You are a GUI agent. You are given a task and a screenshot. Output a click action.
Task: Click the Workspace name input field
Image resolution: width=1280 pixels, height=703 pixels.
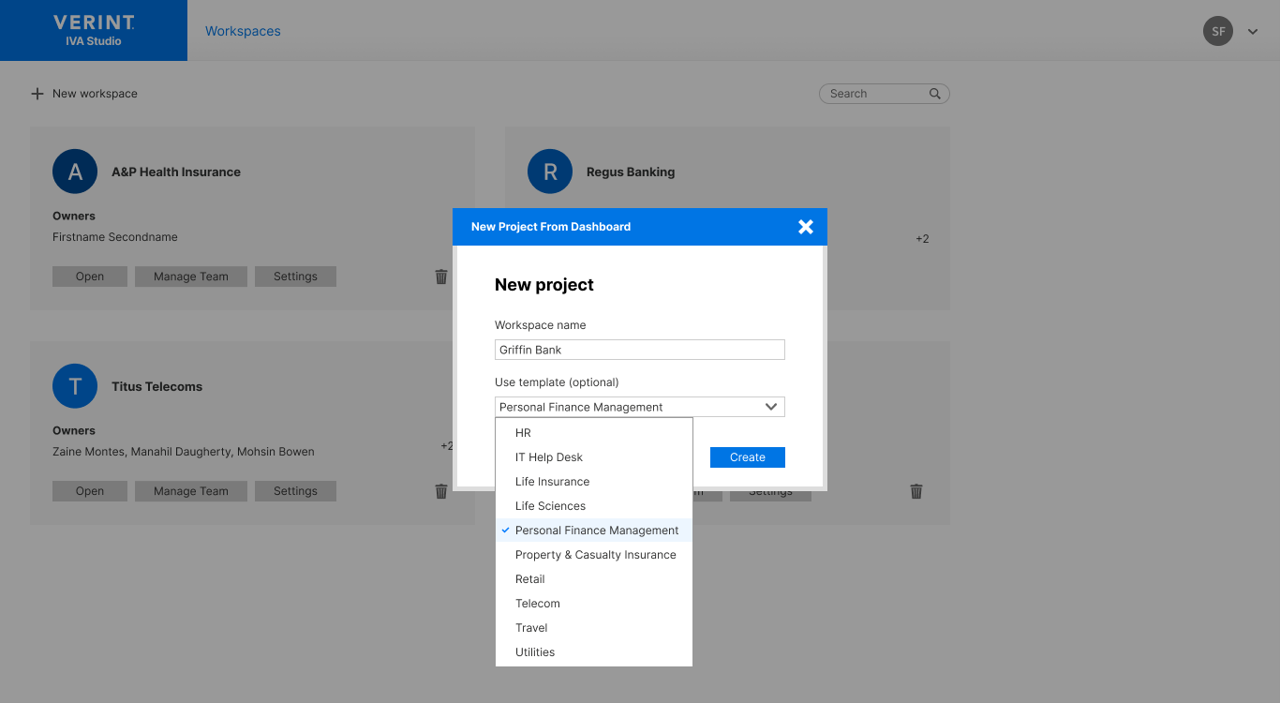click(x=639, y=350)
